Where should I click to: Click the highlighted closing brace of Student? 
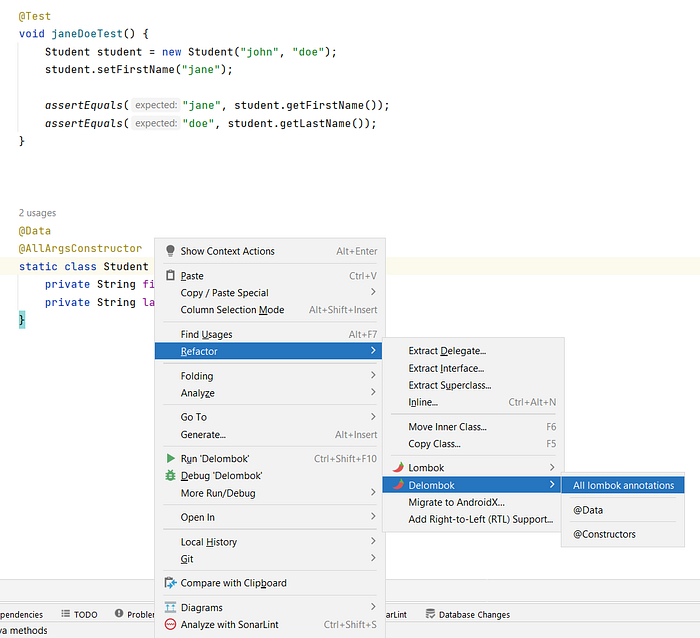click(22, 320)
